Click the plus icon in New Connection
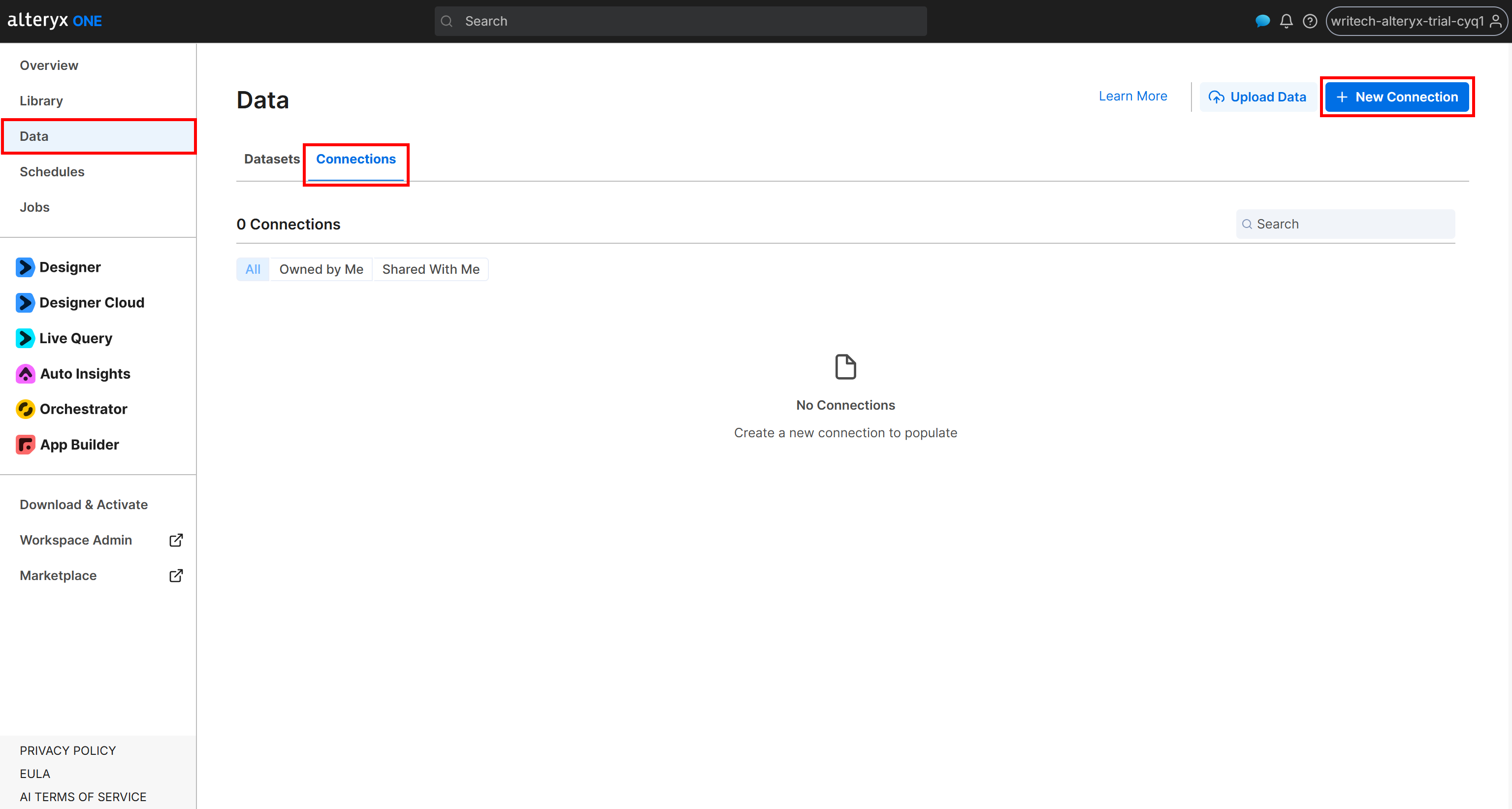The height and width of the screenshot is (809, 1512). pyautogui.click(x=1342, y=97)
